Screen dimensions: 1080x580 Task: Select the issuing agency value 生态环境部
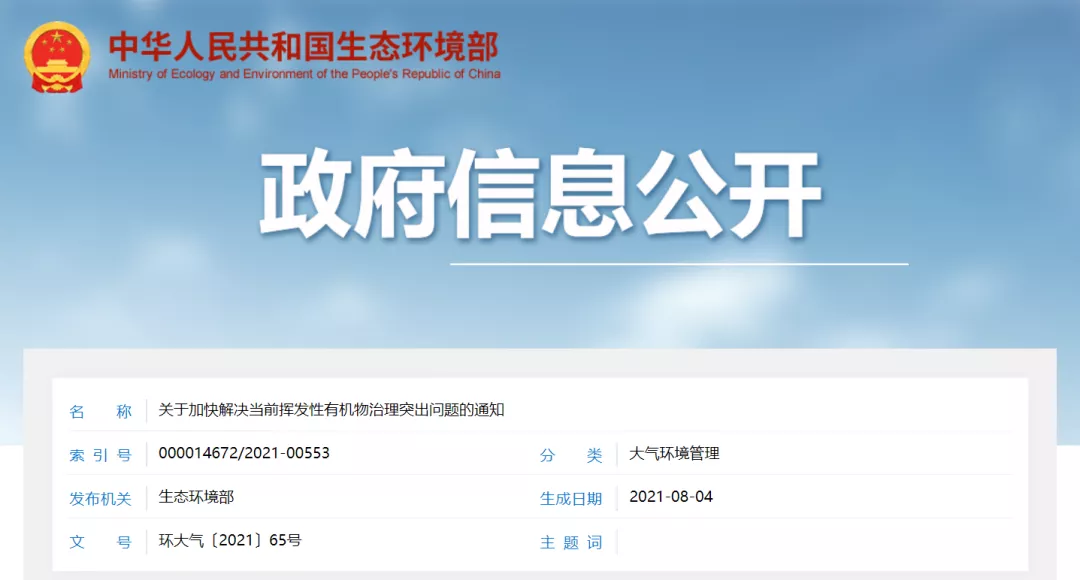[x=196, y=497]
